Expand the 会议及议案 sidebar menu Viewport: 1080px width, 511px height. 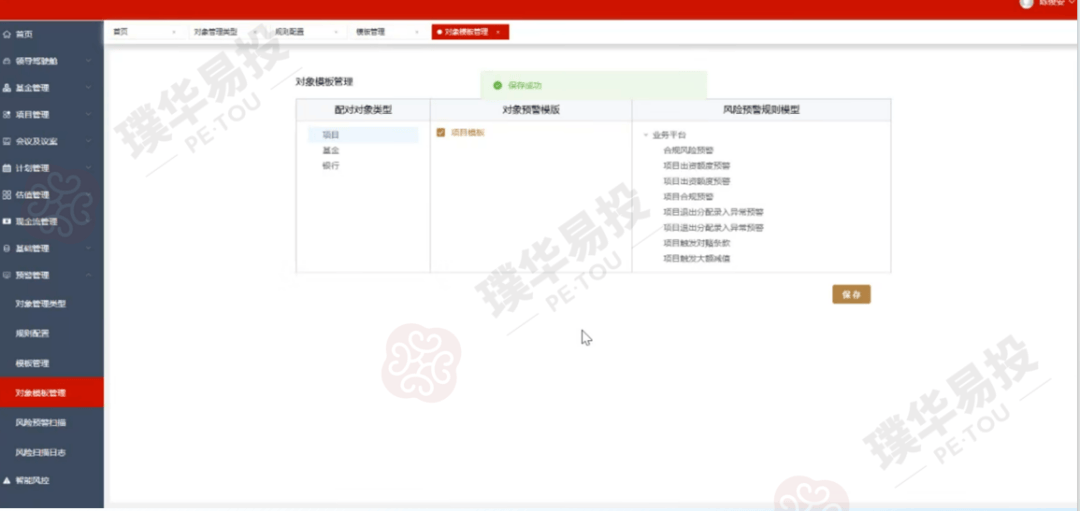(89, 142)
